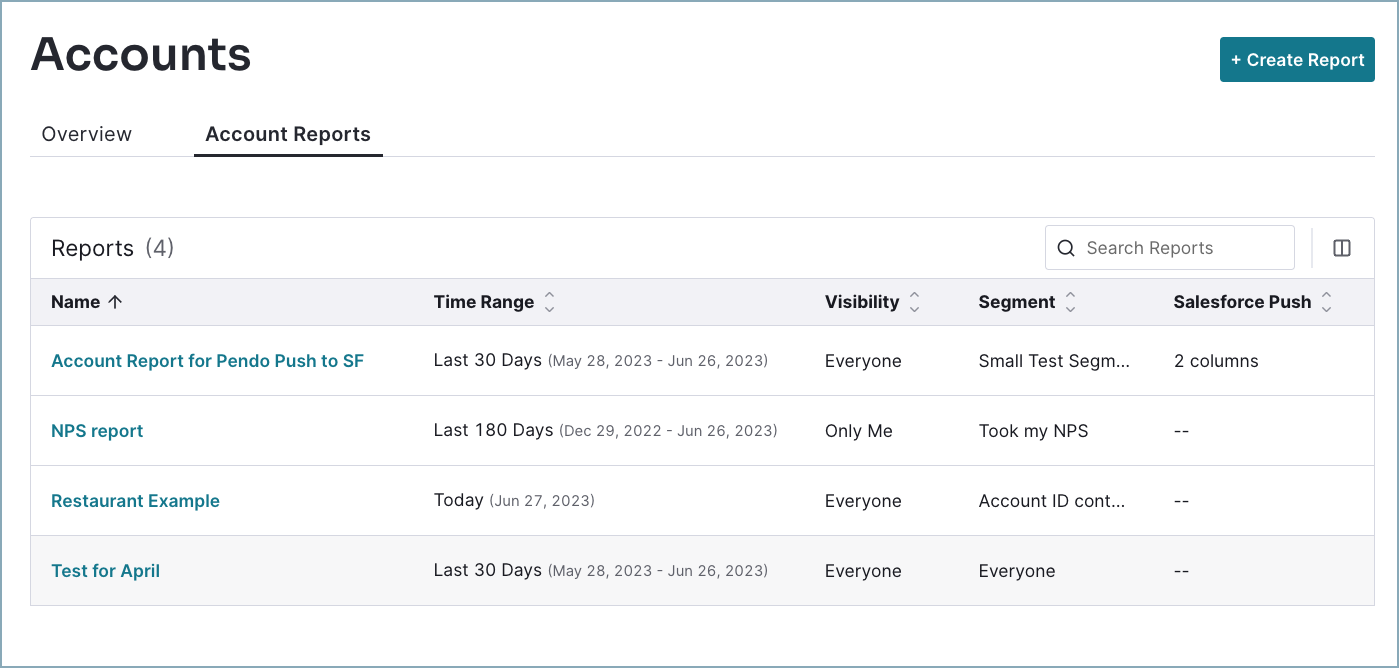
Task: Open the manage columns icon beside search
Action: [x=1341, y=247]
